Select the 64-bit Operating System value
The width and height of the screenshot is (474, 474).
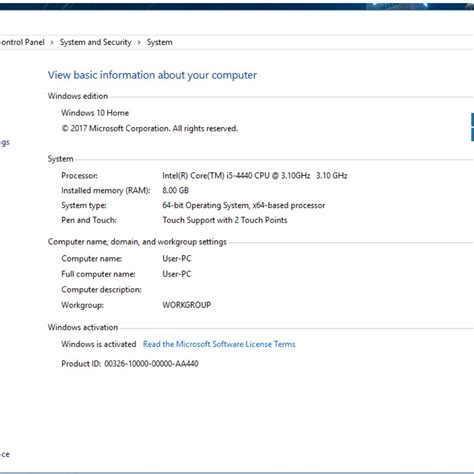[x=244, y=205]
